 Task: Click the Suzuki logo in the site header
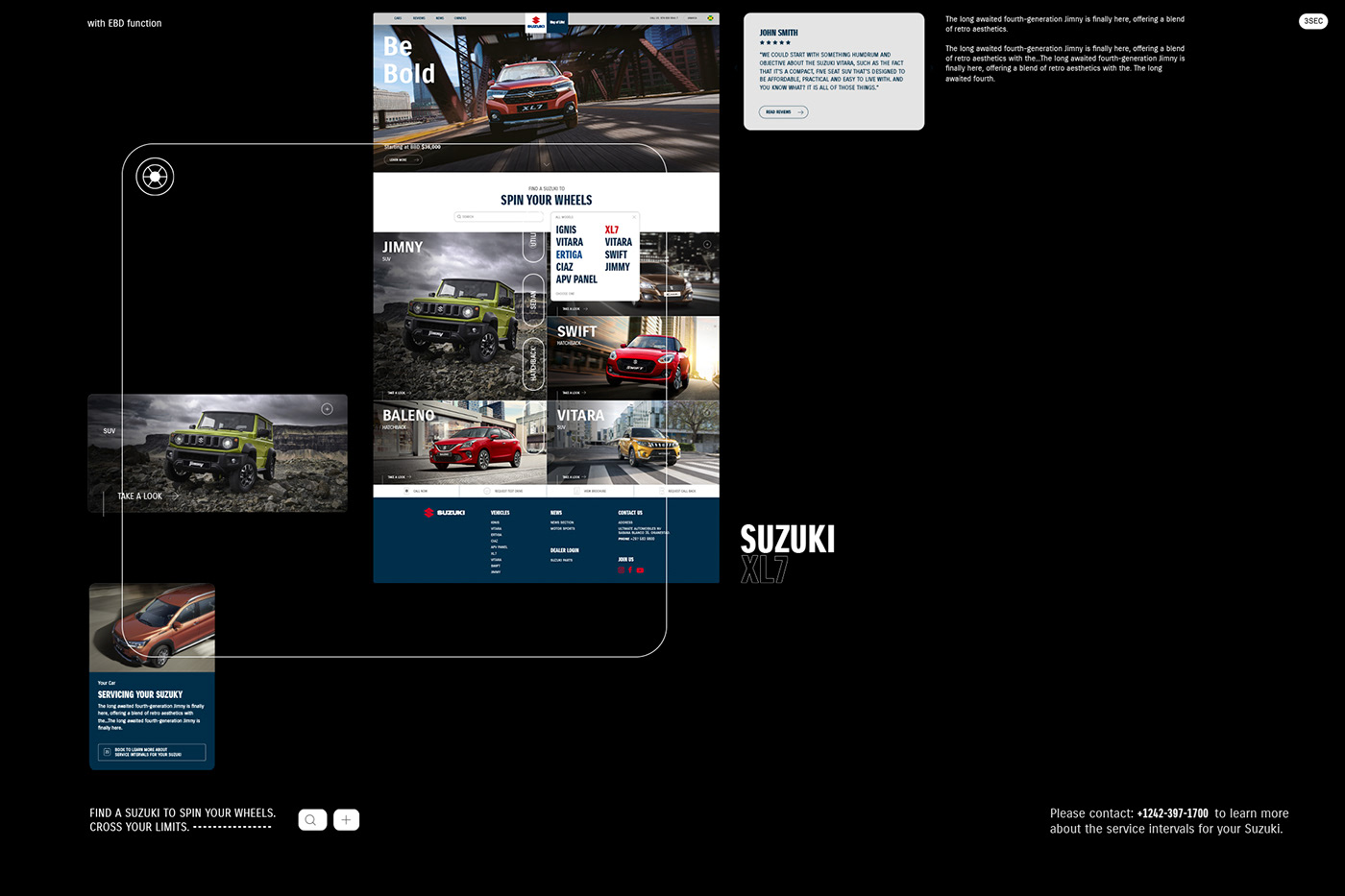coord(535,22)
